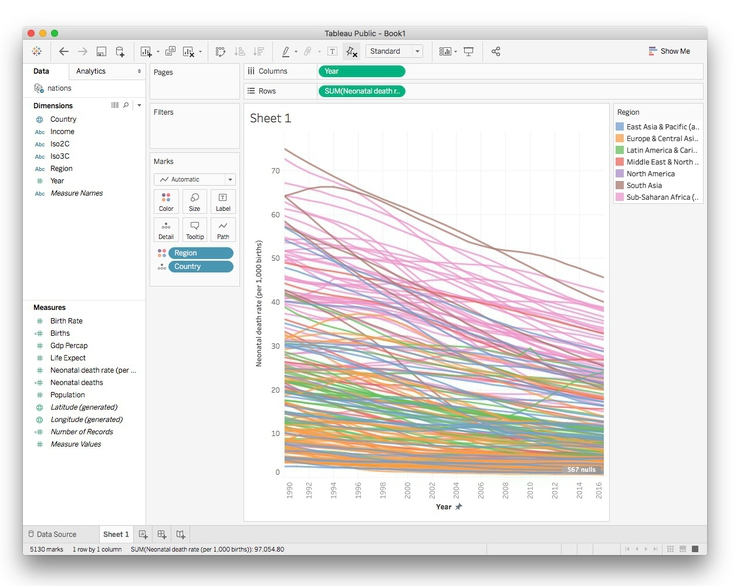Click the Group members paperclip icon
The width and height of the screenshot is (733, 586).
tap(308, 51)
